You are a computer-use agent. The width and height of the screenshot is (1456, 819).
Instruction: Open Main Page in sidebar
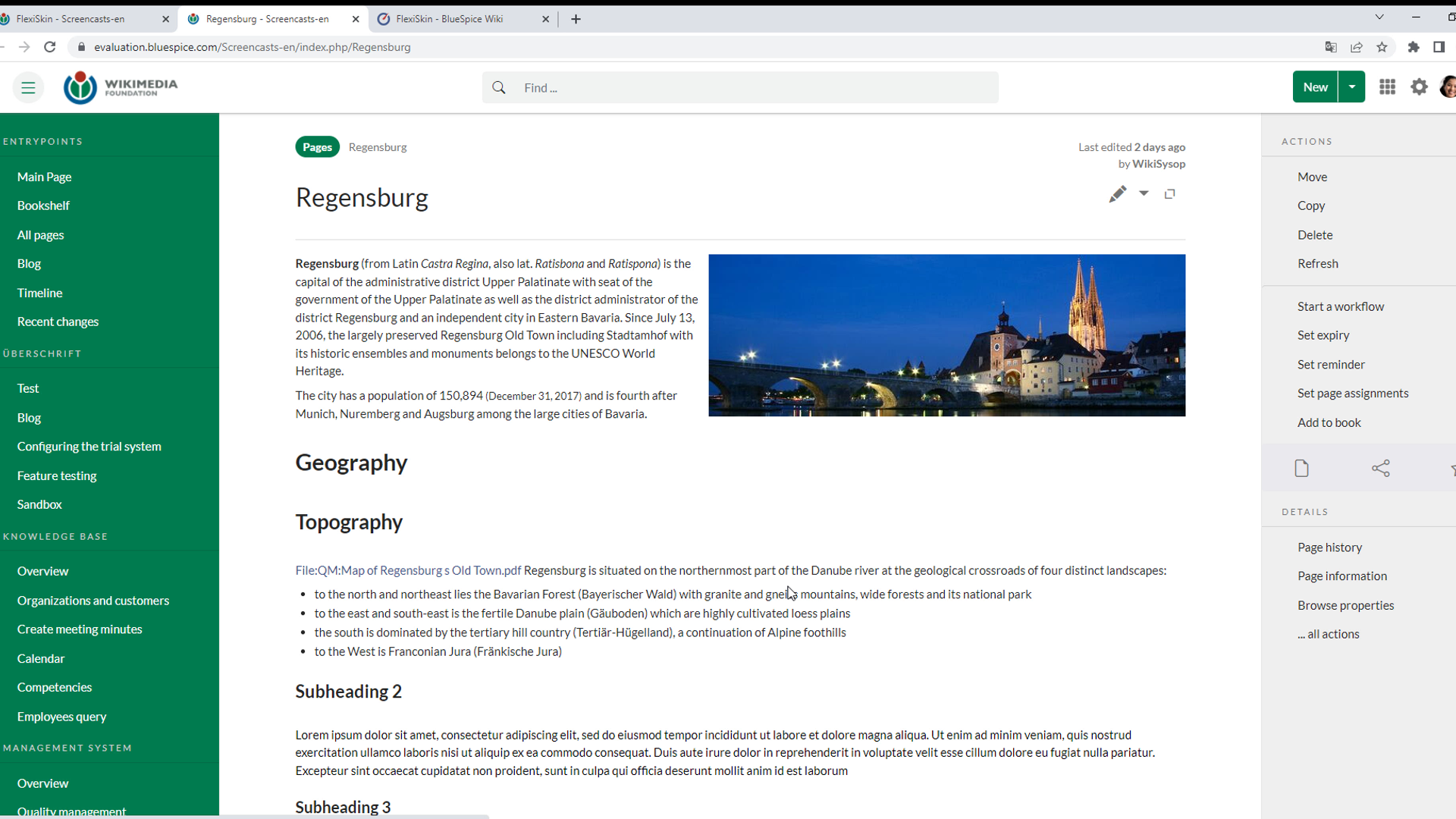[44, 177]
